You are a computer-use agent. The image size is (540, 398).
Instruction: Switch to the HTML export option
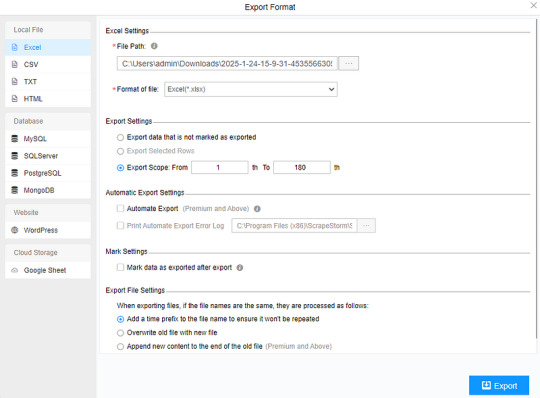tap(48, 99)
